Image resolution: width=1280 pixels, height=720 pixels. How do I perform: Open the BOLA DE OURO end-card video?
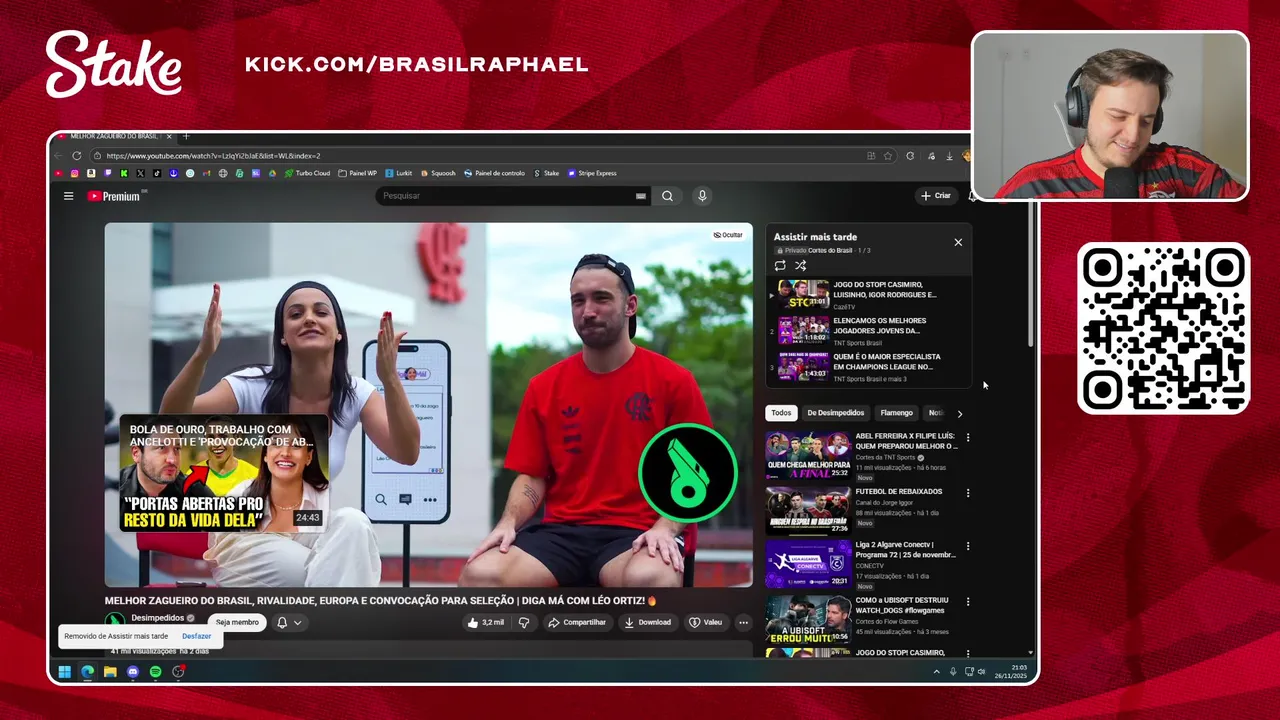(x=224, y=473)
